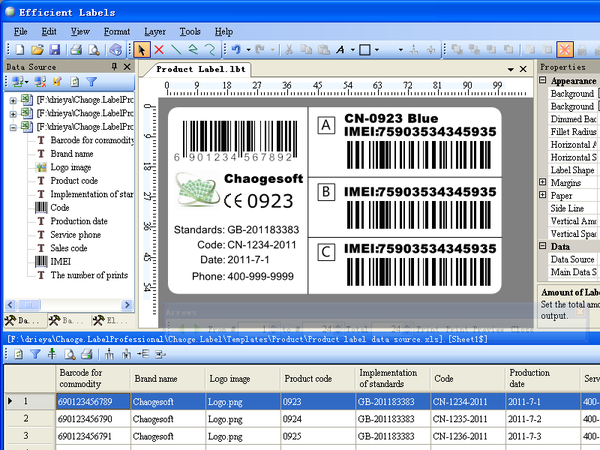600x450 pixels.
Task: Open the Layer menu
Action: (x=155, y=31)
